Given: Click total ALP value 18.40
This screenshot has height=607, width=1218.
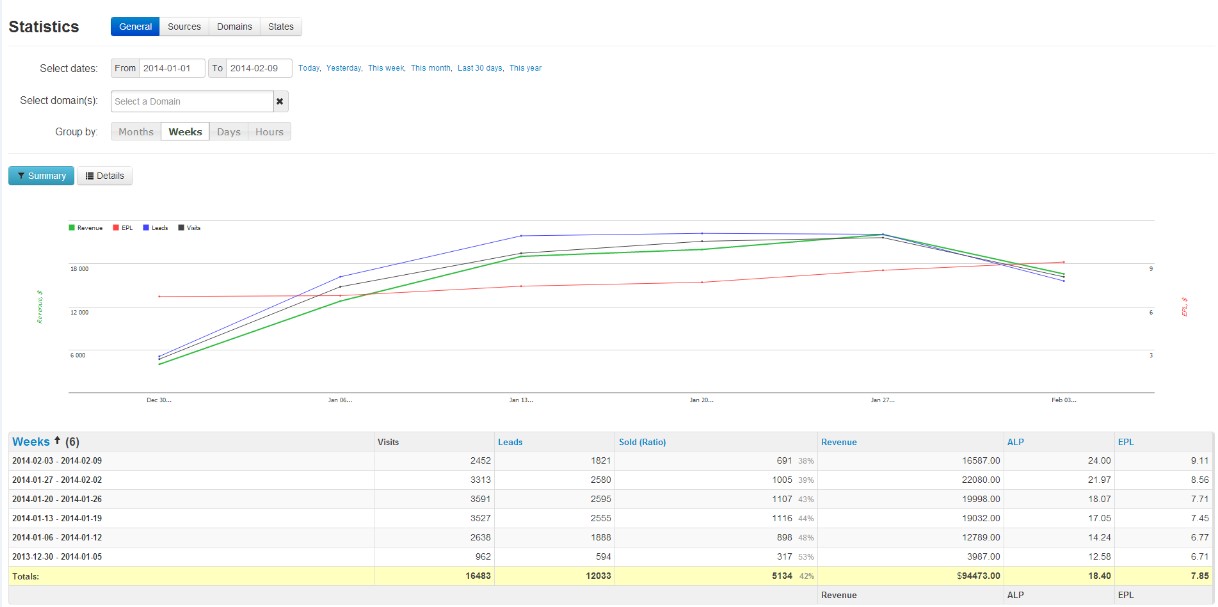Looking at the screenshot, I should pyautogui.click(x=1099, y=577).
